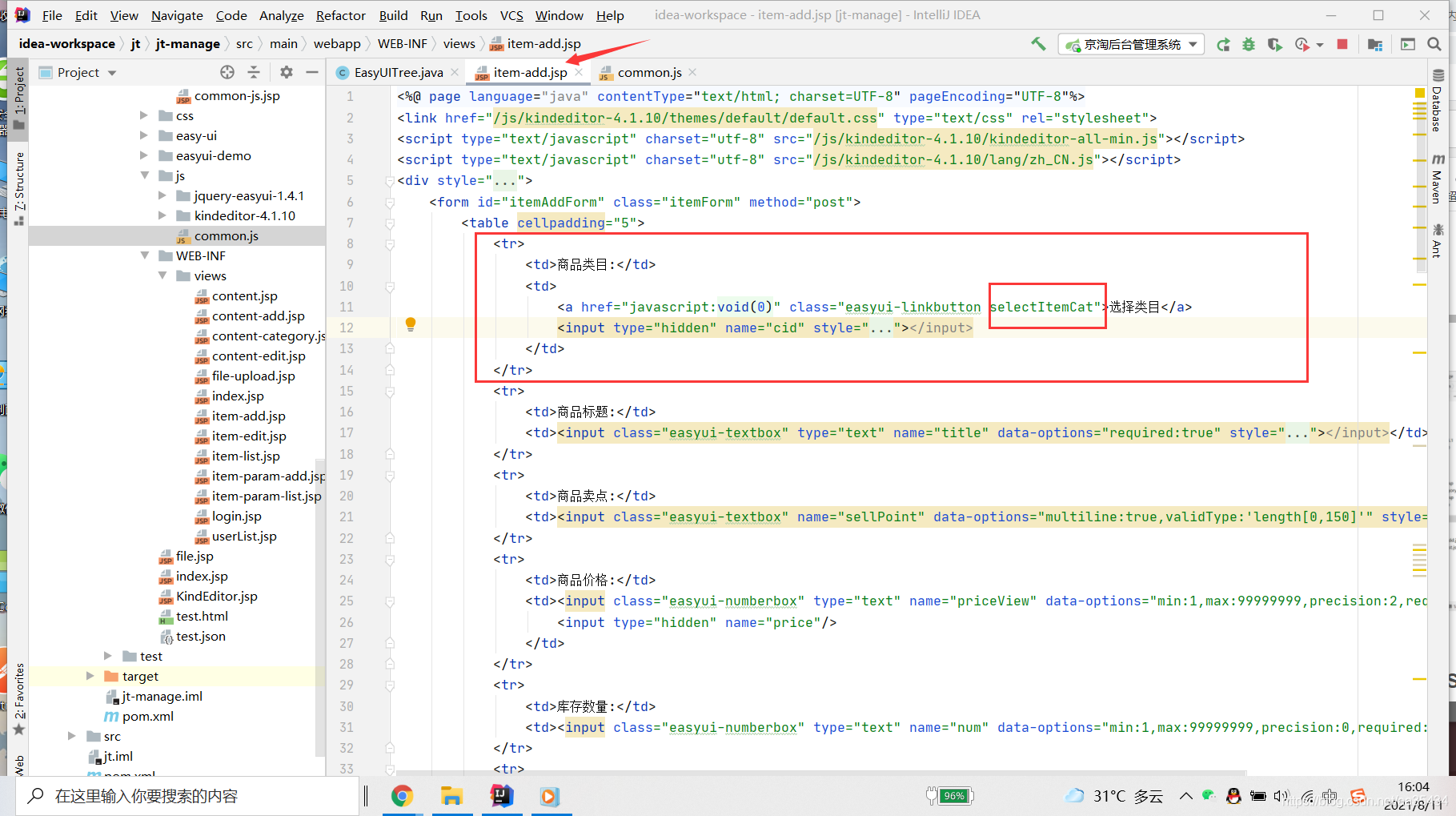Viewport: 1456px width, 816px height.
Task: Click the locate/select opened file target icon
Action: point(227,72)
